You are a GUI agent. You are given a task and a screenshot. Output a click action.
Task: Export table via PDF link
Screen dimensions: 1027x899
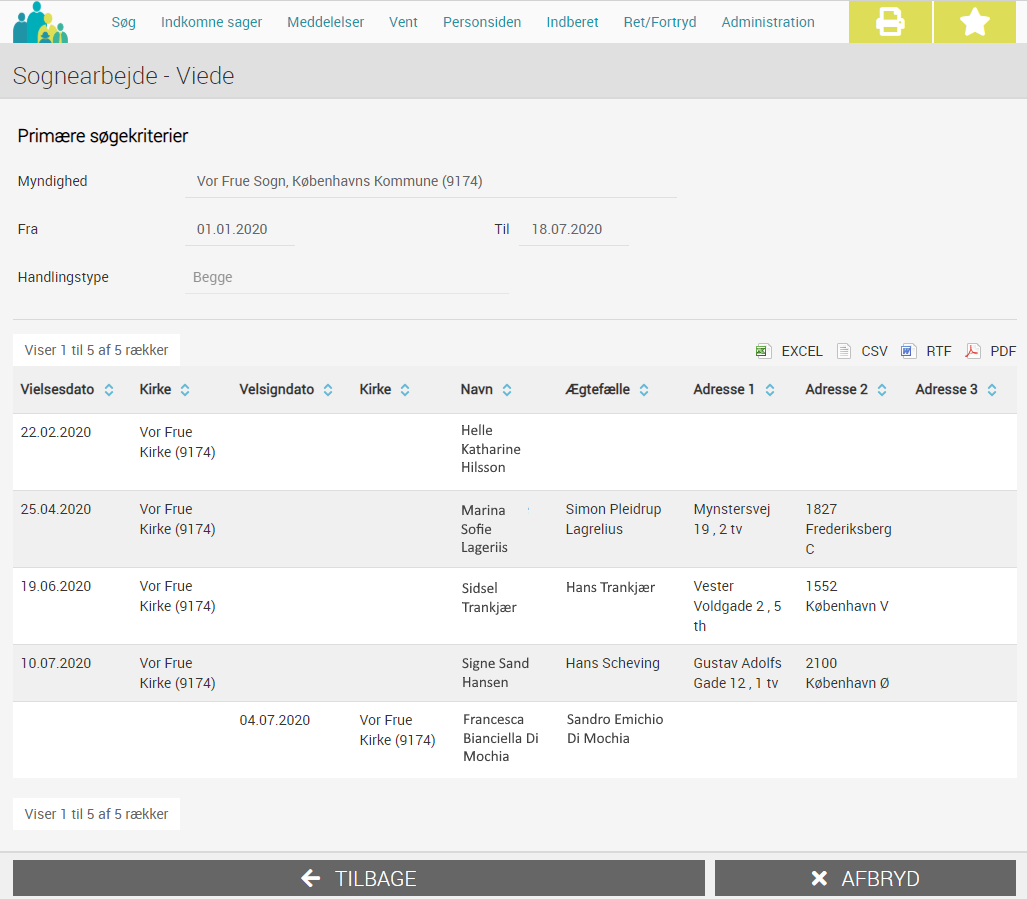1003,352
